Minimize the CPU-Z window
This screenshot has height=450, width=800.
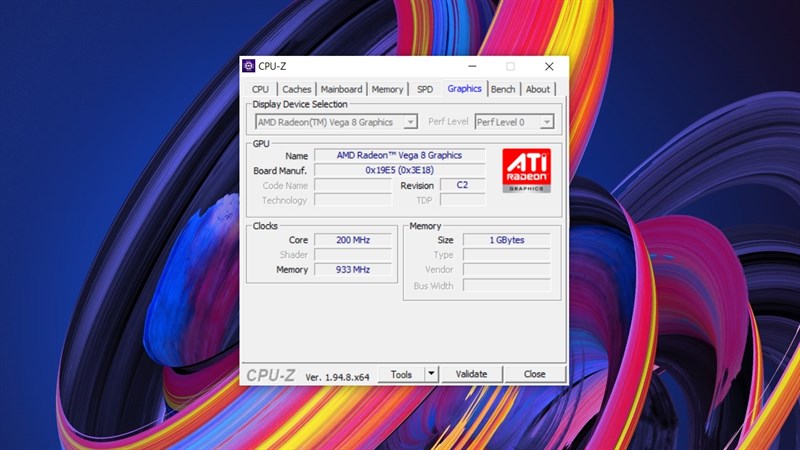click(472, 66)
